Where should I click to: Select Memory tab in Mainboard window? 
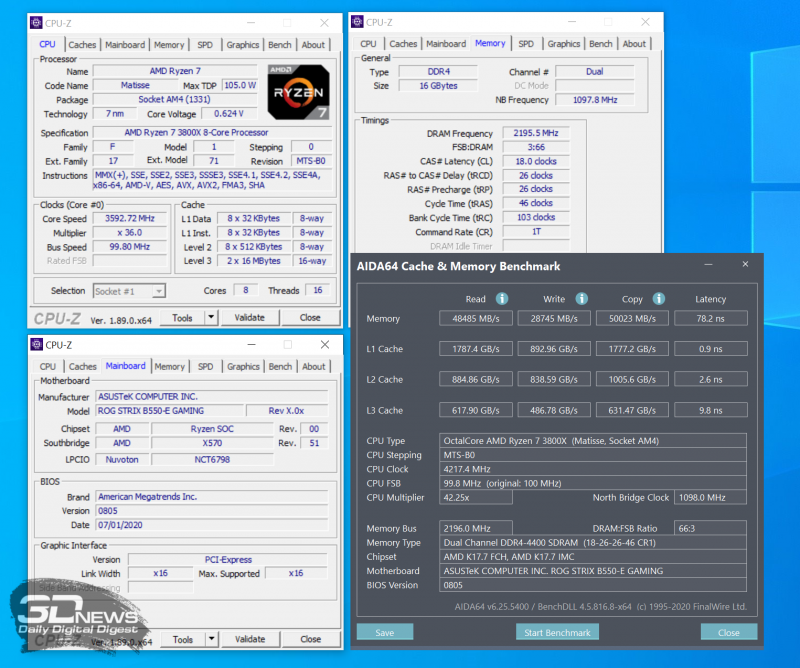point(169,366)
